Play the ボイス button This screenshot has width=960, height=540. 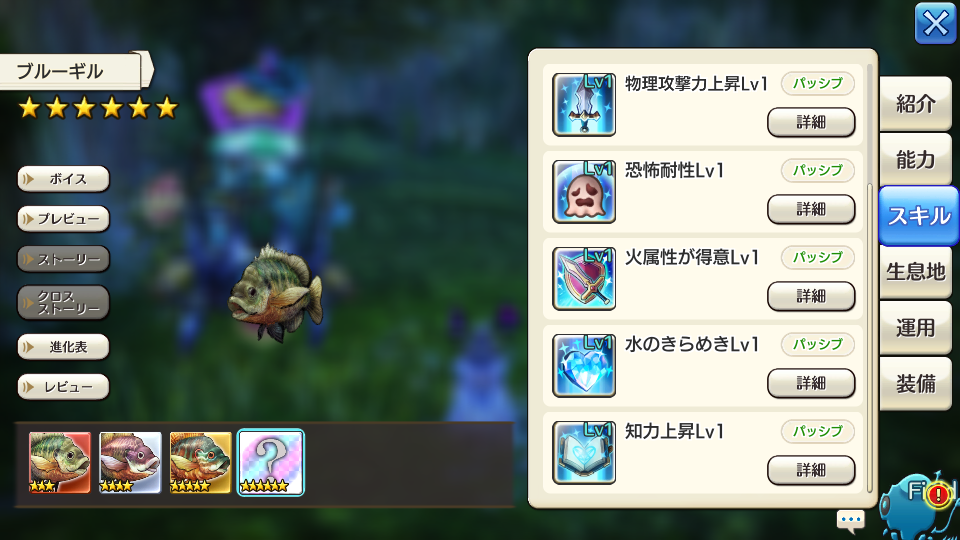tap(64, 179)
